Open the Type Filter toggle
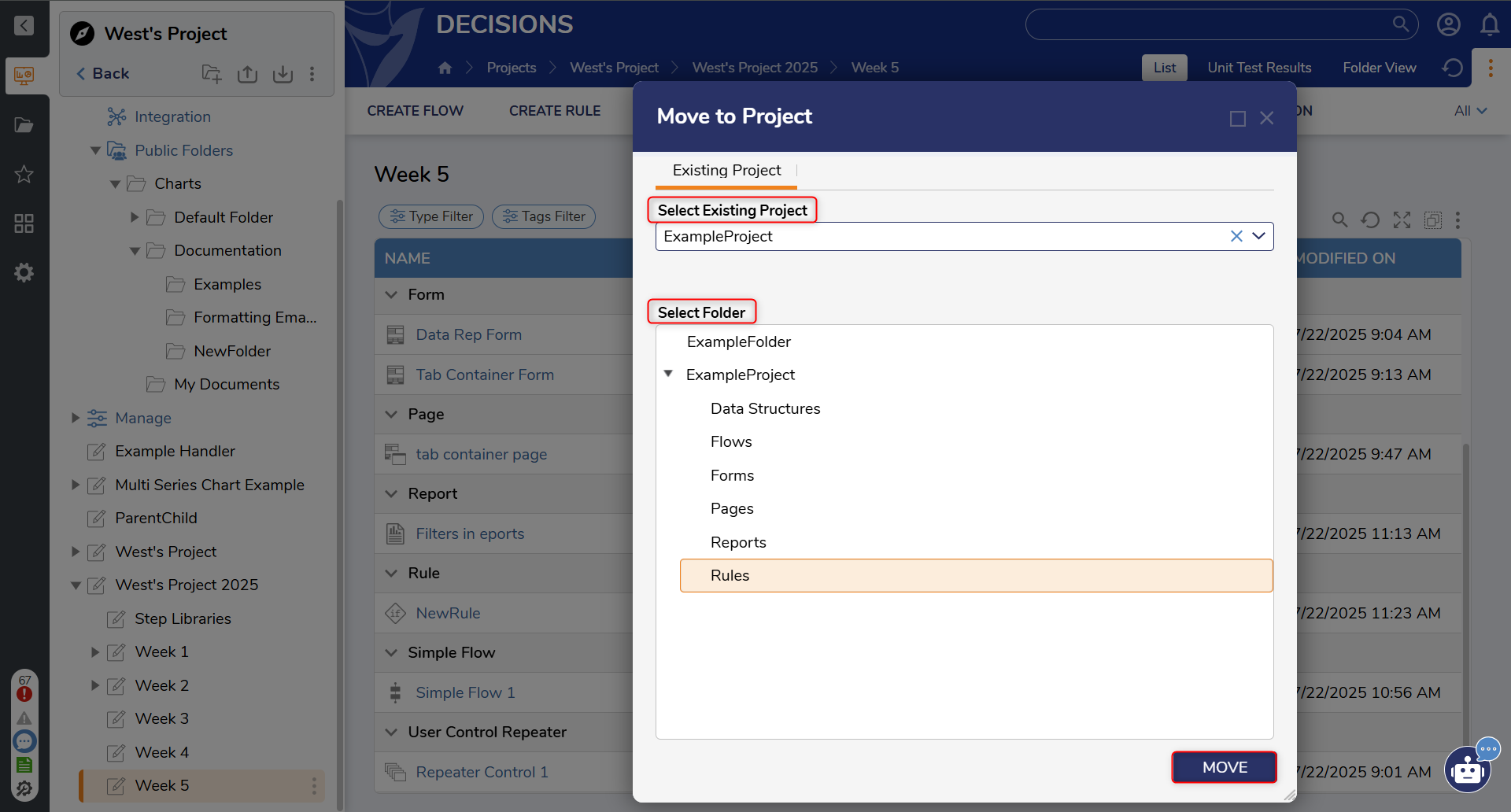The image size is (1511, 812). (431, 216)
